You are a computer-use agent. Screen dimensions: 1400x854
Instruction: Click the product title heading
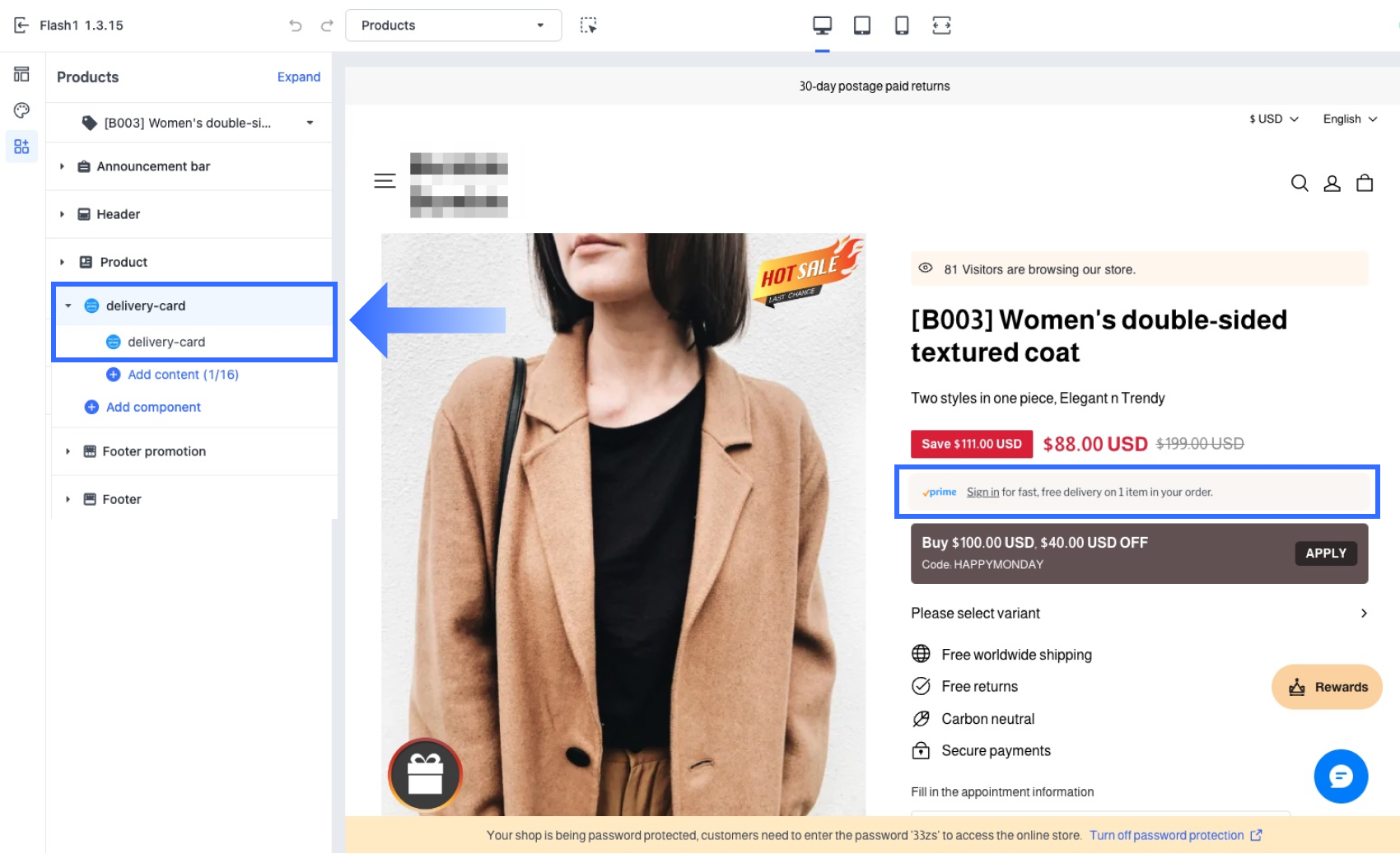pyautogui.click(x=1099, y=336)
